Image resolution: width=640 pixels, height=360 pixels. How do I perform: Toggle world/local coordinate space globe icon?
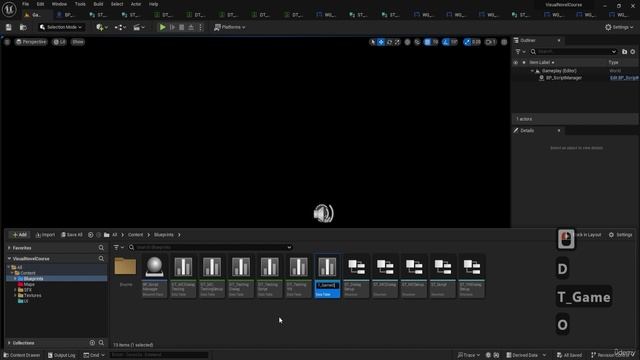pos(407,42)
